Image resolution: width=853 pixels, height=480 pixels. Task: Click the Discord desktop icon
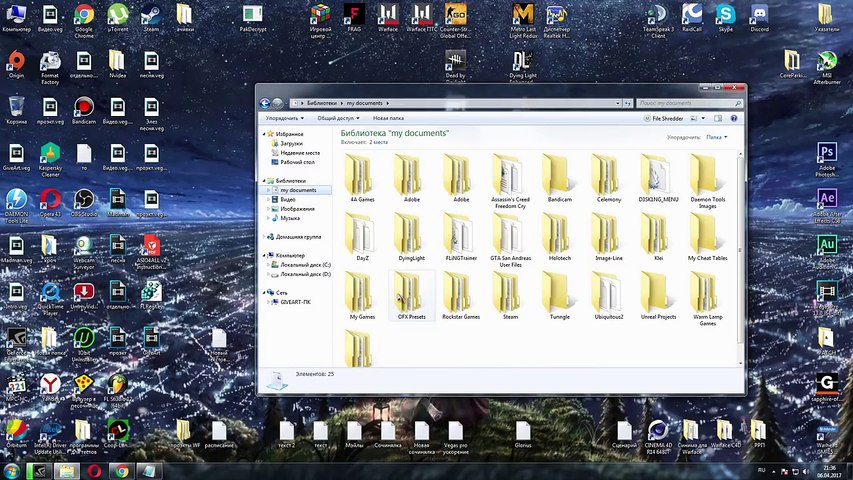[759, 16]
